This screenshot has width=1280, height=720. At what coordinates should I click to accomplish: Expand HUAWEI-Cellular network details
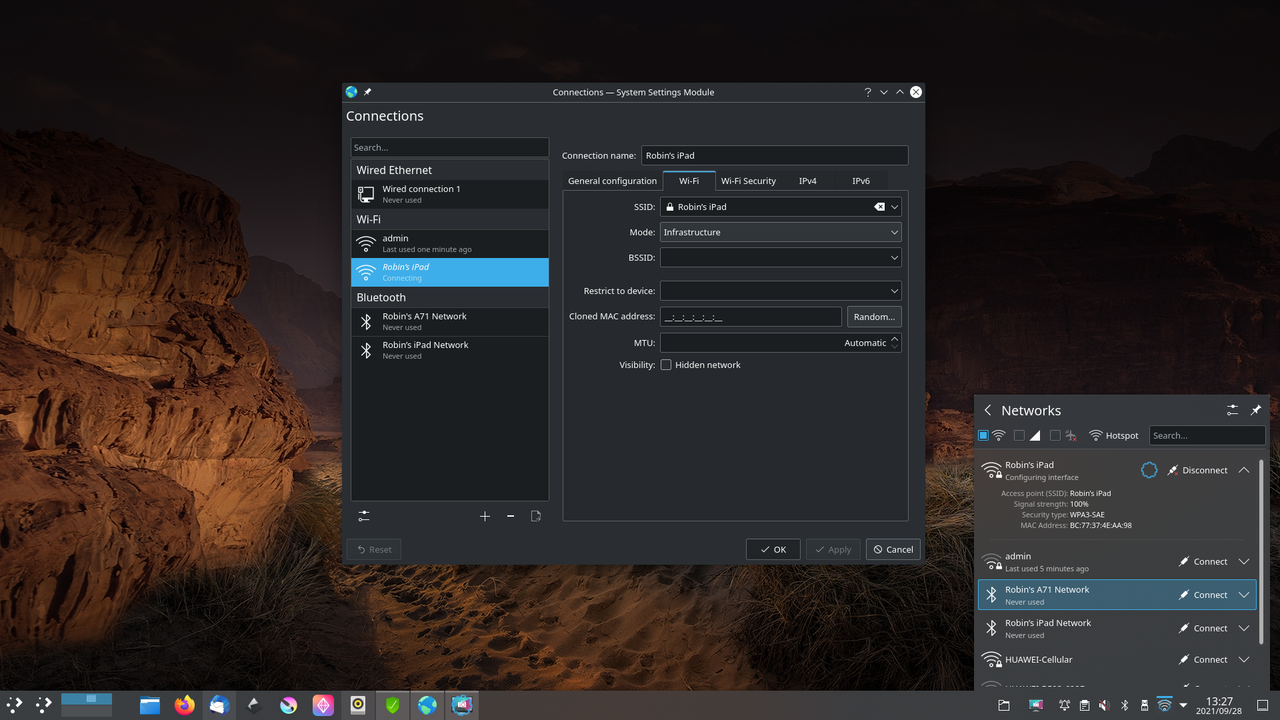point(1244,660)
